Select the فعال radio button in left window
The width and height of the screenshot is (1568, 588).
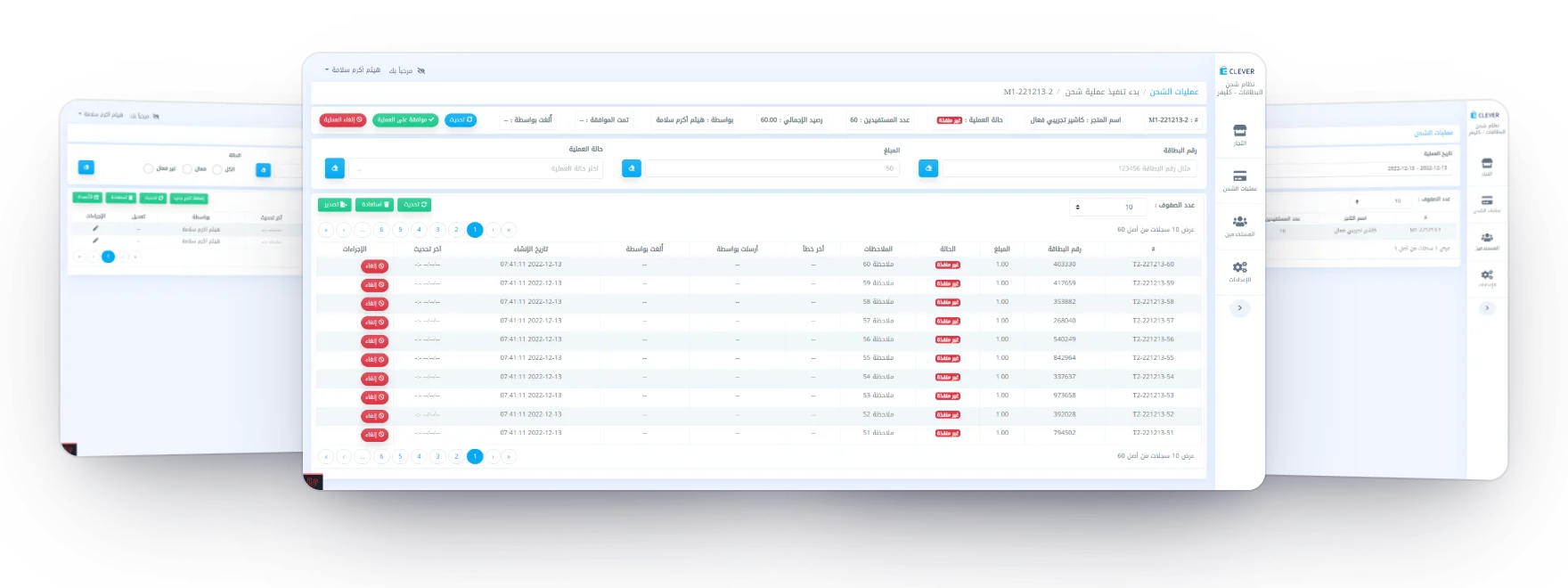(187, 168)
